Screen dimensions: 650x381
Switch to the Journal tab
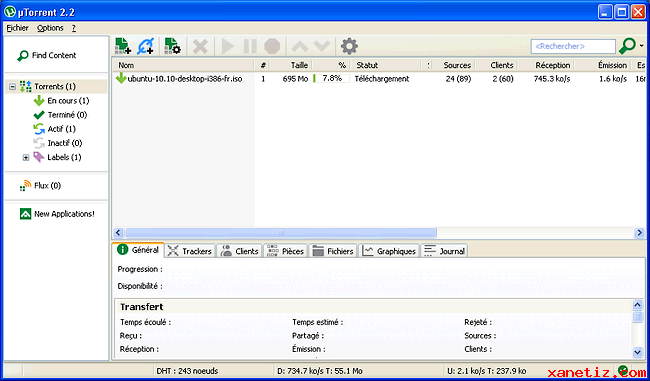click(444, 251)
